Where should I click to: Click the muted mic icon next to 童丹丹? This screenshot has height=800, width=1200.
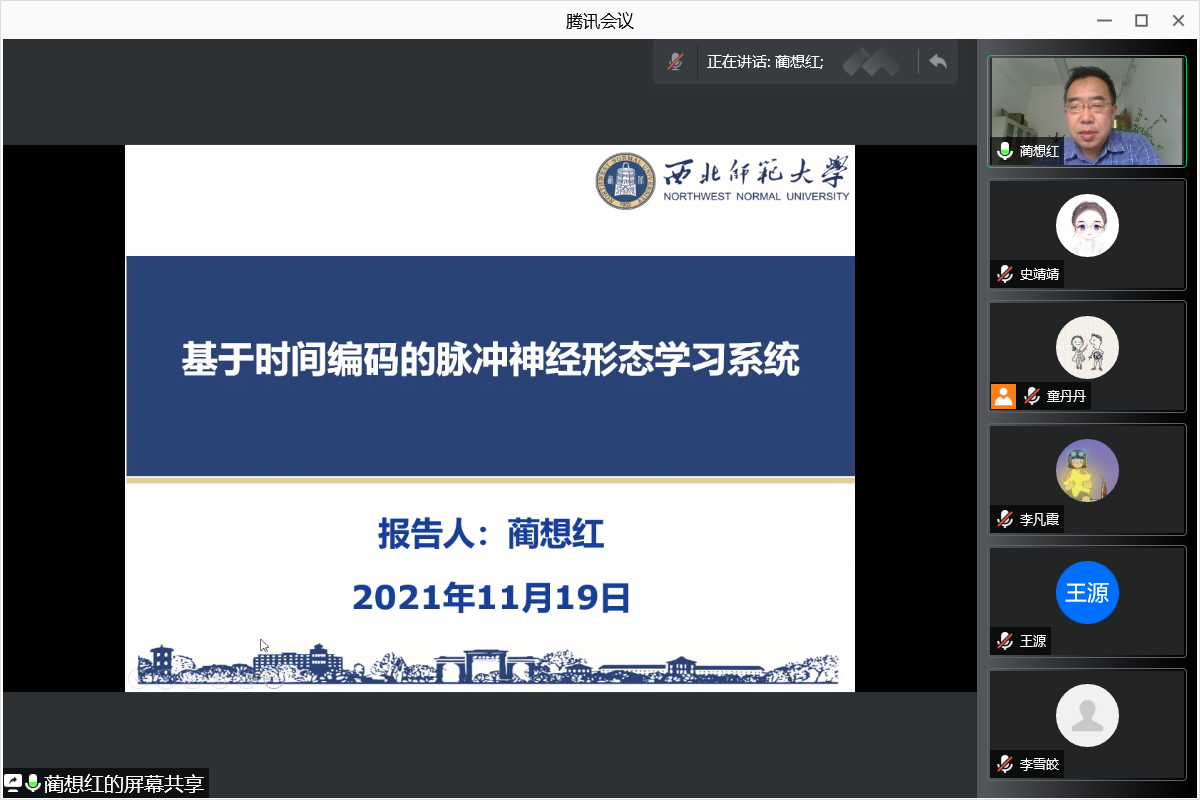pos(1032,396)
